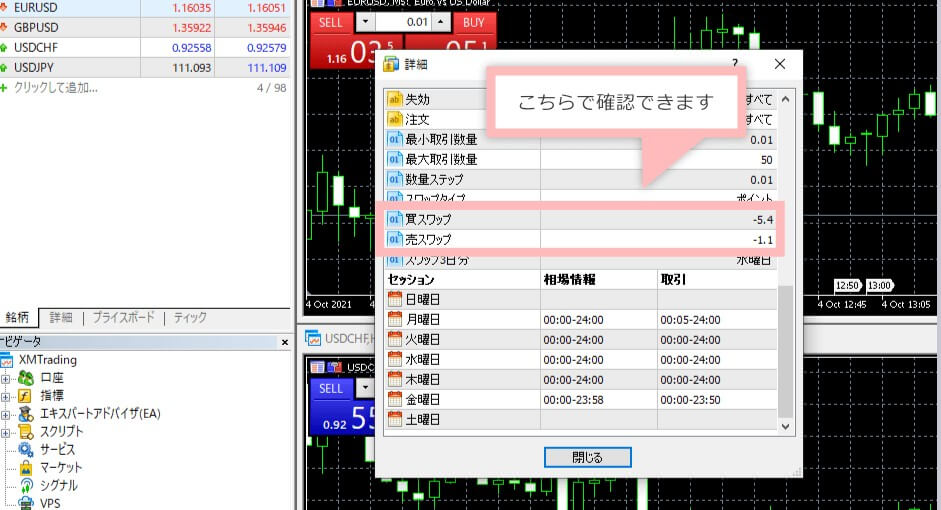
Task: Increase EURUSD volume with up arrow
Action: [441, 22]
